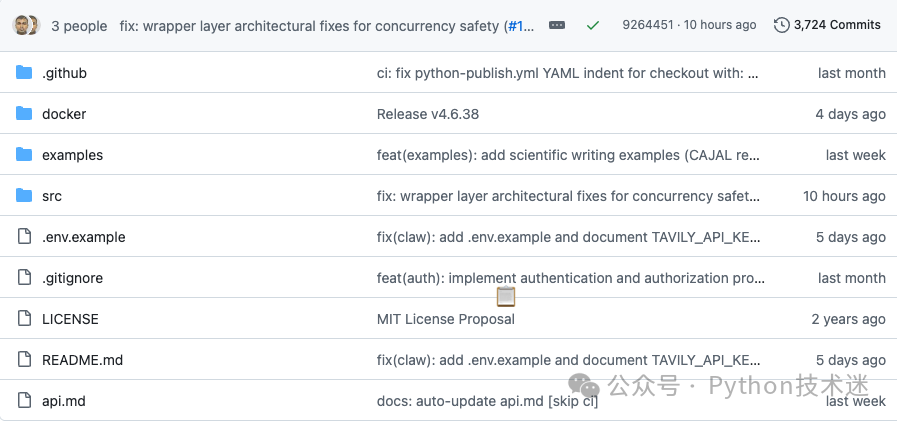Click '2 years ago' in the LICENSE row
The image size is (897, 421).
(848, 319)
